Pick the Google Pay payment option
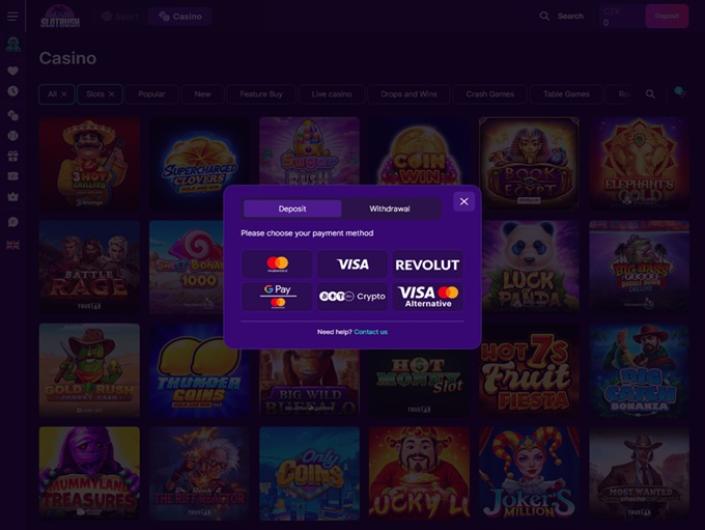Screen dimensions: 705x530 point(277,296)
